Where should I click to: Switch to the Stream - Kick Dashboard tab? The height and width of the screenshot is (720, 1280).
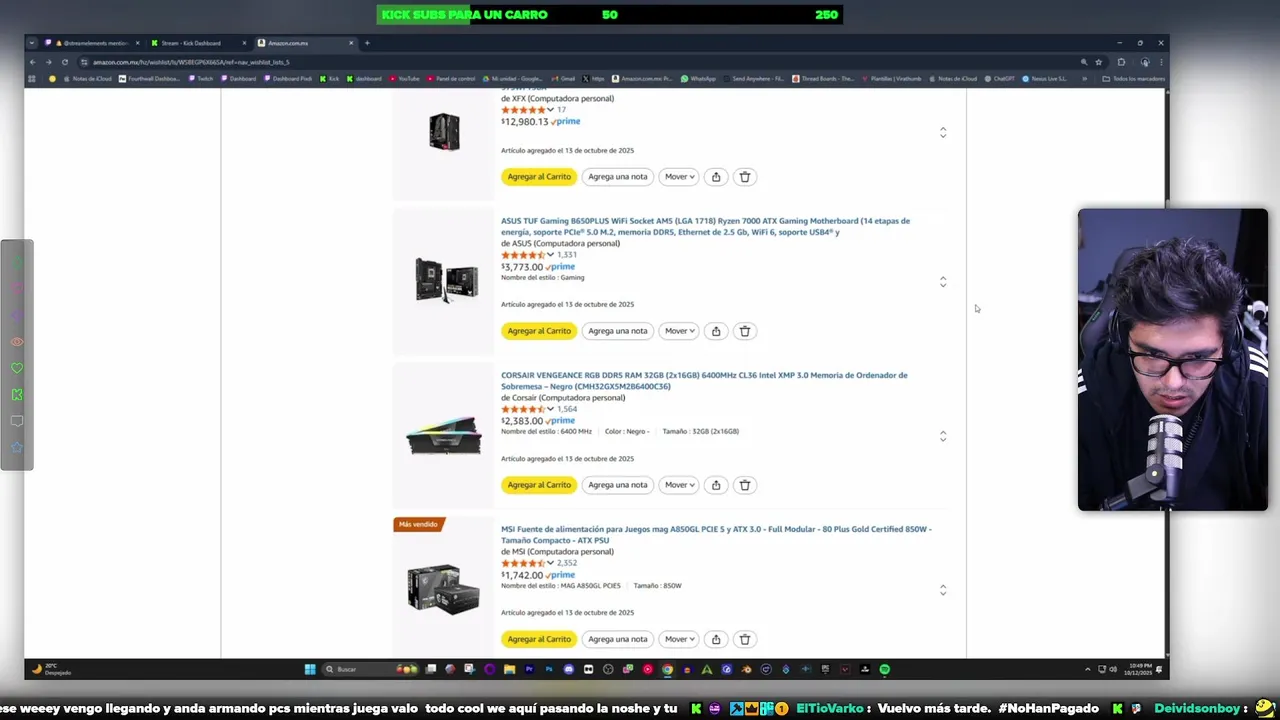pos(199,43)
